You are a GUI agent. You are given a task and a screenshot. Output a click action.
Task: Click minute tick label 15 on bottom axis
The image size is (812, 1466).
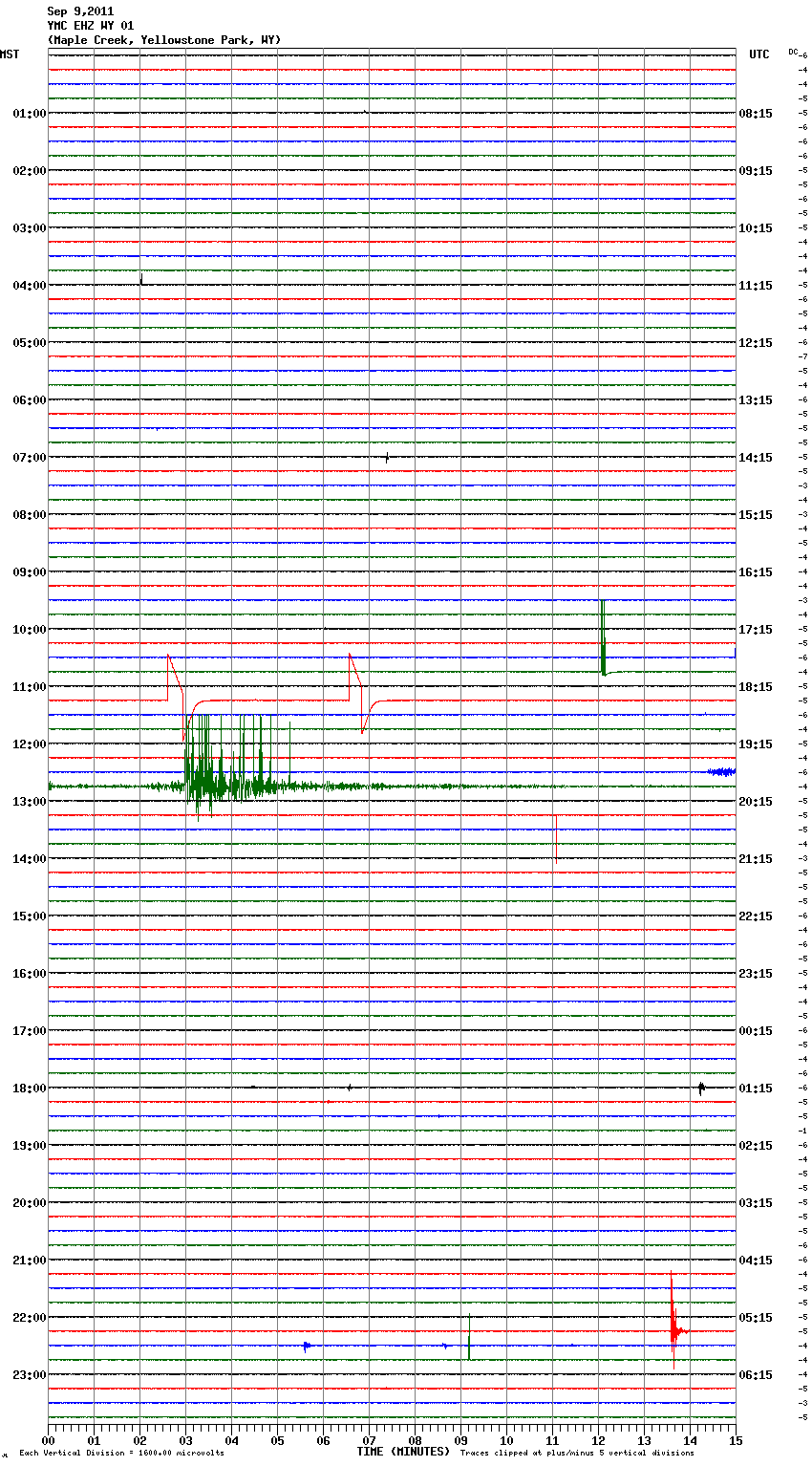[x=736, y=1440]
